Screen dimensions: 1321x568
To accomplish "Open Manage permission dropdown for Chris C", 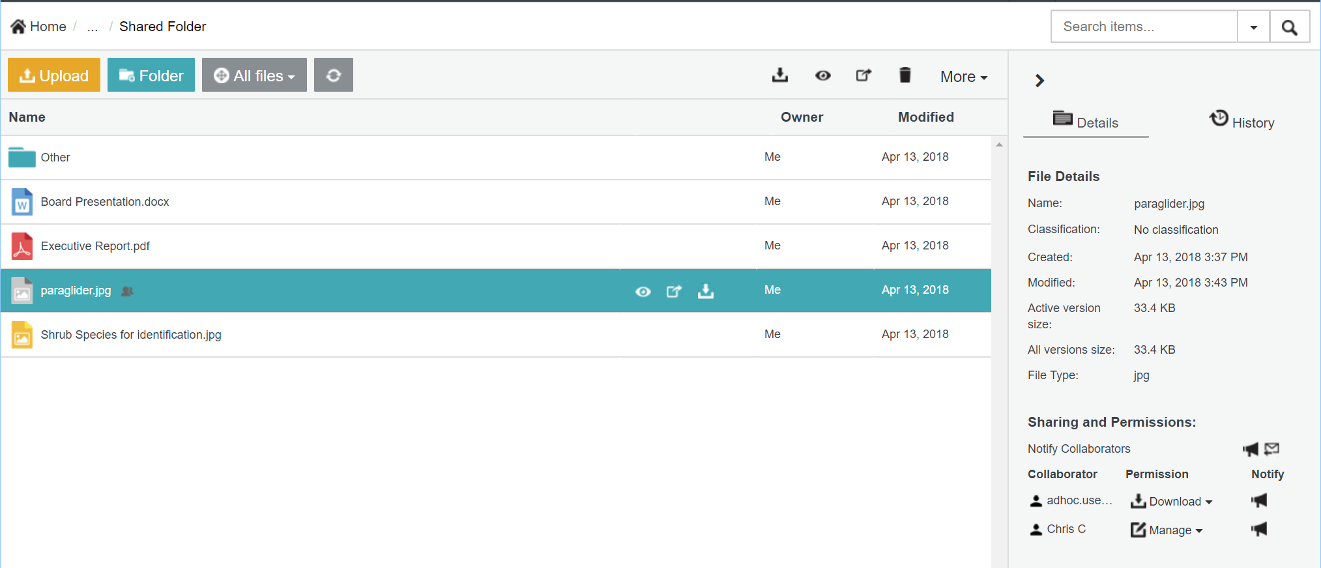I will pyautogui.click(x=1167, y=530).
